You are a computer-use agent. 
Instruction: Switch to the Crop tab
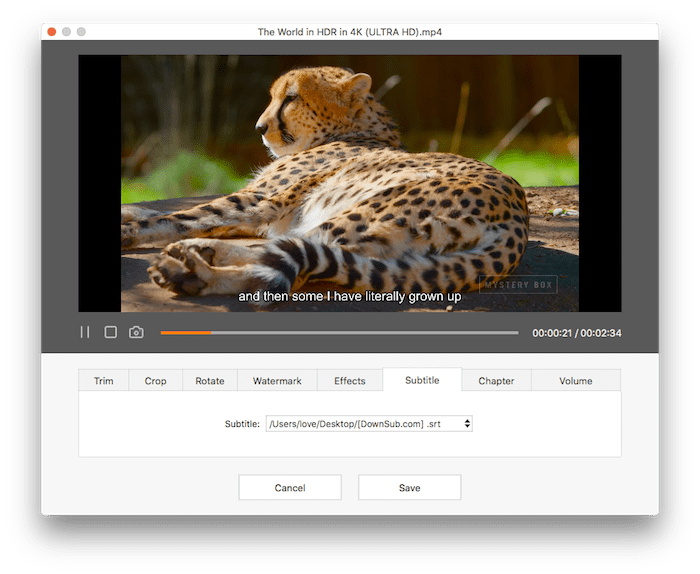point(155,381)
